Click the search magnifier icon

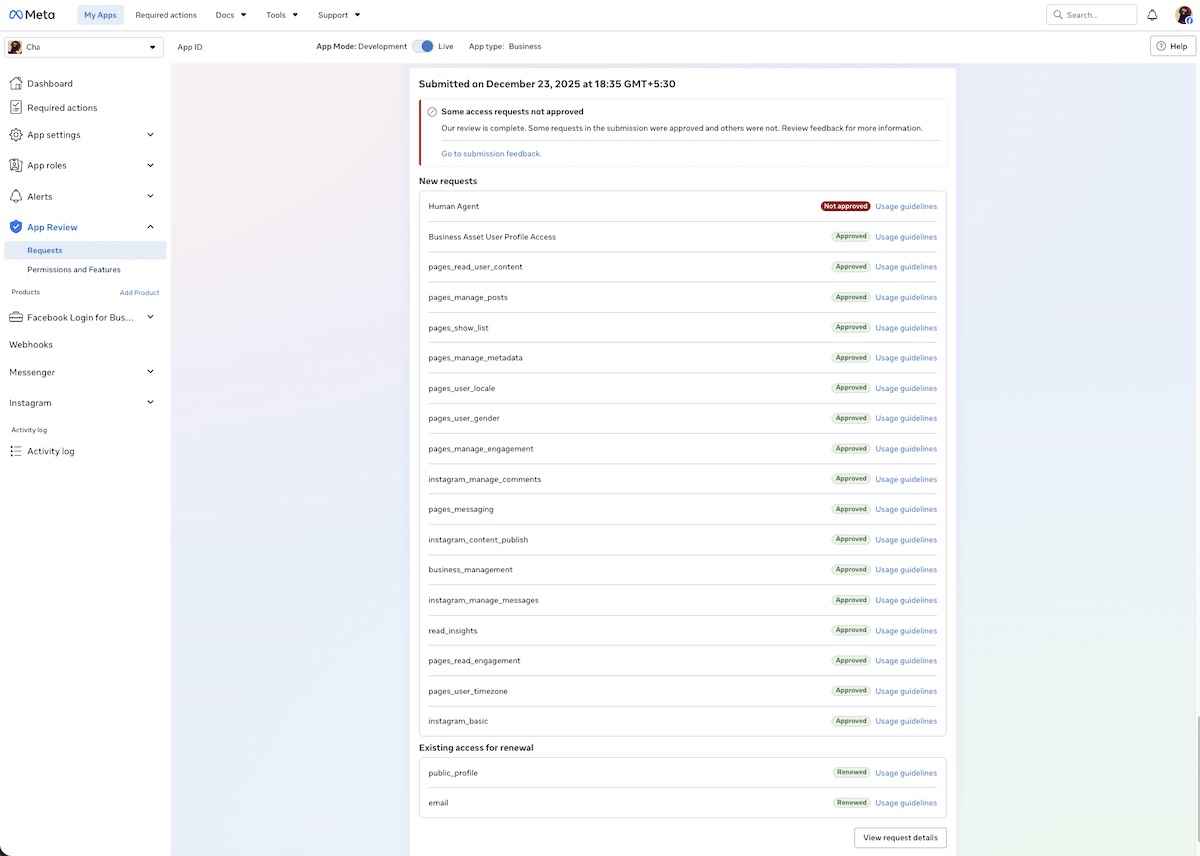pyautogui.click(x=1058, y=15)
